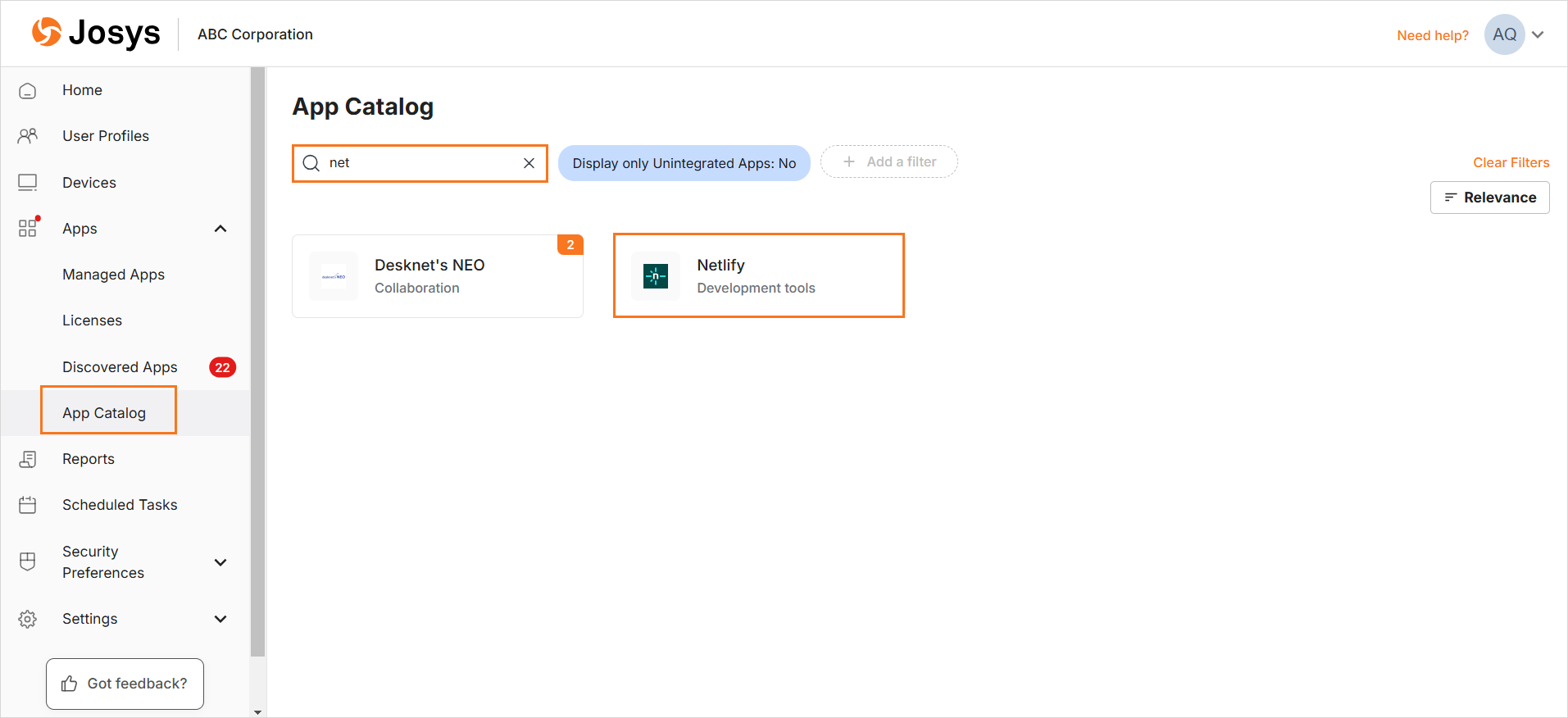The width and height of the screenshot is (1568, 718).
Task: Click the Security Preferences shield icon
Action: click(x=28, y=561)
